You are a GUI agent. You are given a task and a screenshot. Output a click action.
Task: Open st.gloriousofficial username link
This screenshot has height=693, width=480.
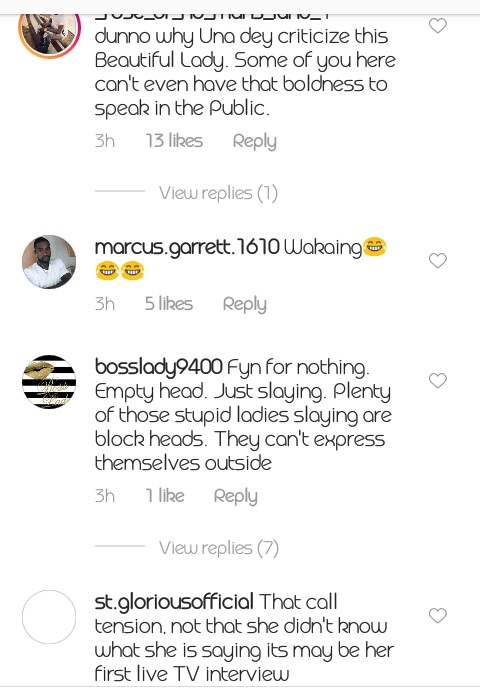[x=174, y=602]
